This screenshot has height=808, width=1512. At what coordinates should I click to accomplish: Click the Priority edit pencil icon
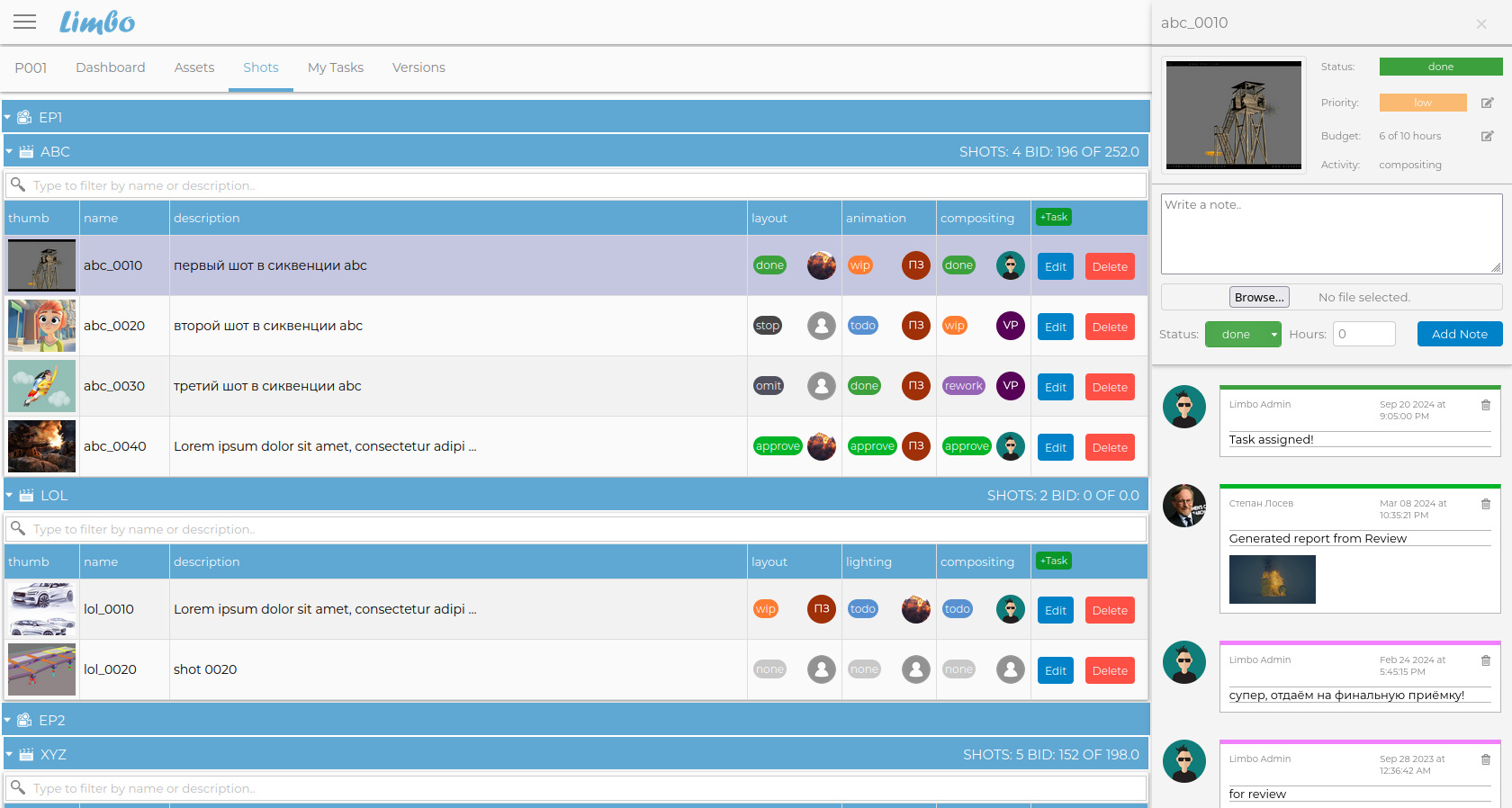coord(1487,103)
